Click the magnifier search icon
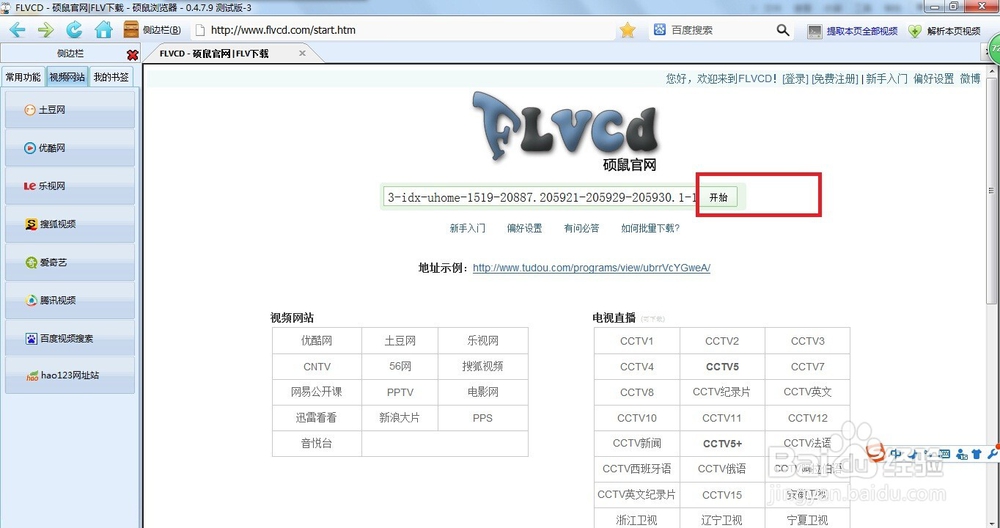Image resolution: width=1000 pixels, height=528 pixels. [x=783, y=30]
